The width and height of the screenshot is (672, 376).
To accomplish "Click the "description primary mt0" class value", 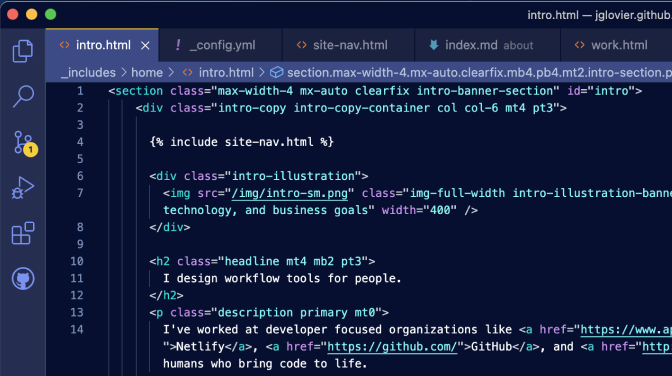I will (x=297, y=313).
